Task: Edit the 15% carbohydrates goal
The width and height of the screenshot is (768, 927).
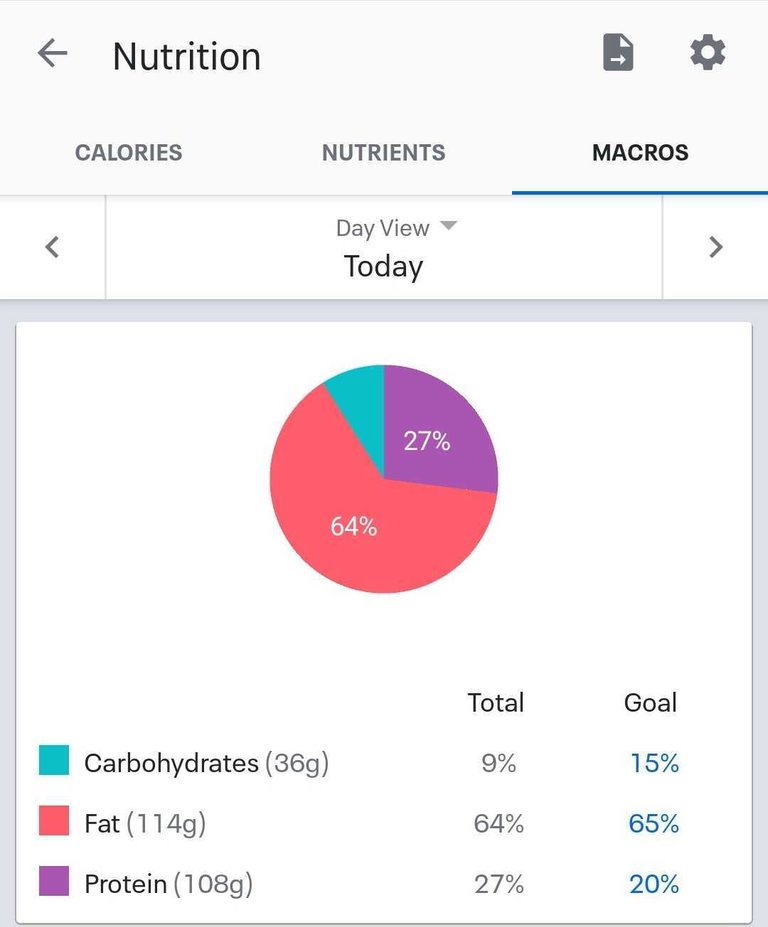Action: (654, 763)
